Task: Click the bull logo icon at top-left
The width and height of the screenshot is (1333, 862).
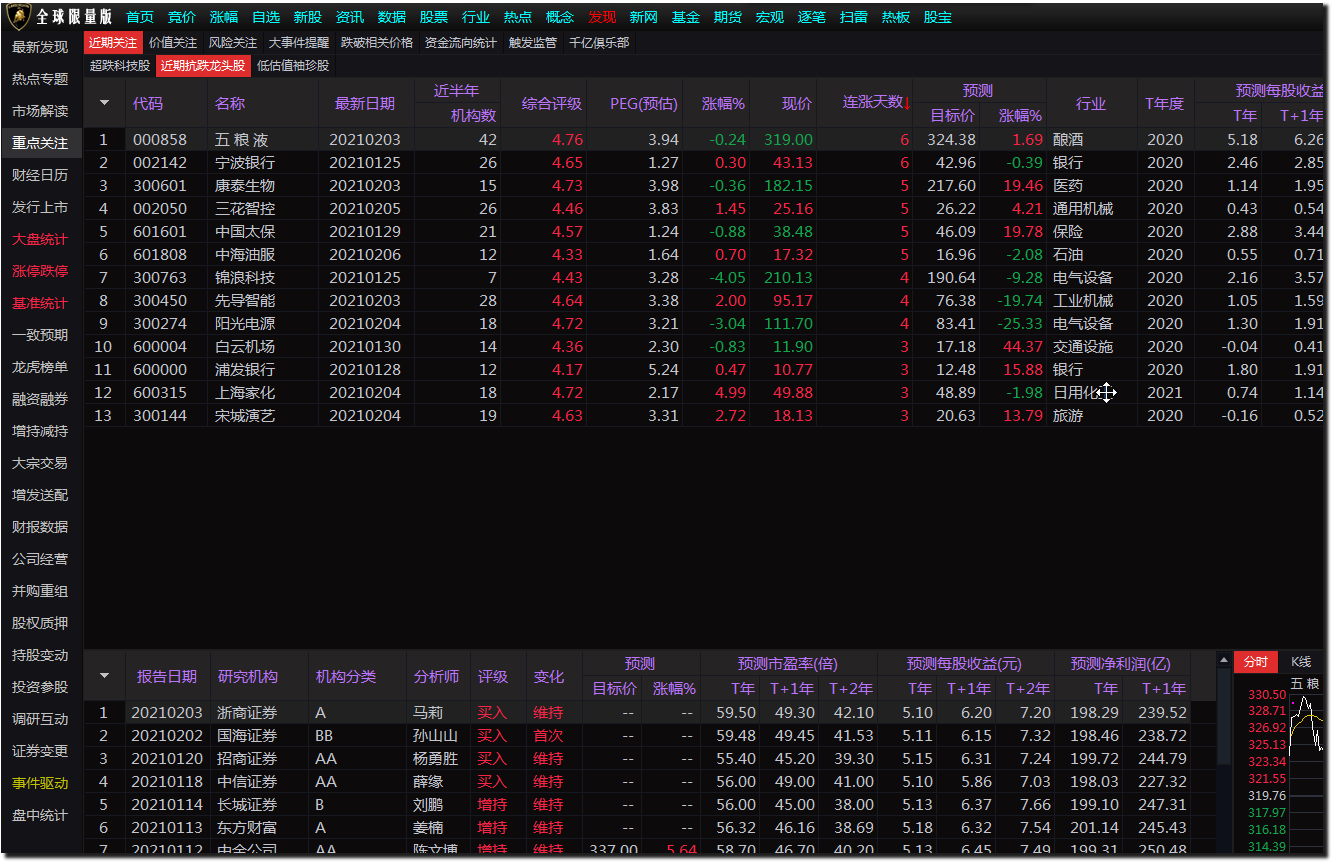Action: tap(19, 17)
